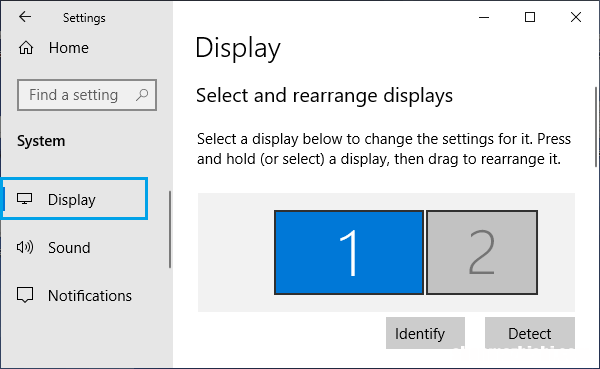Open the Display settings page label
The height and width of the screenshot is (369, 600).
[72, 200]
